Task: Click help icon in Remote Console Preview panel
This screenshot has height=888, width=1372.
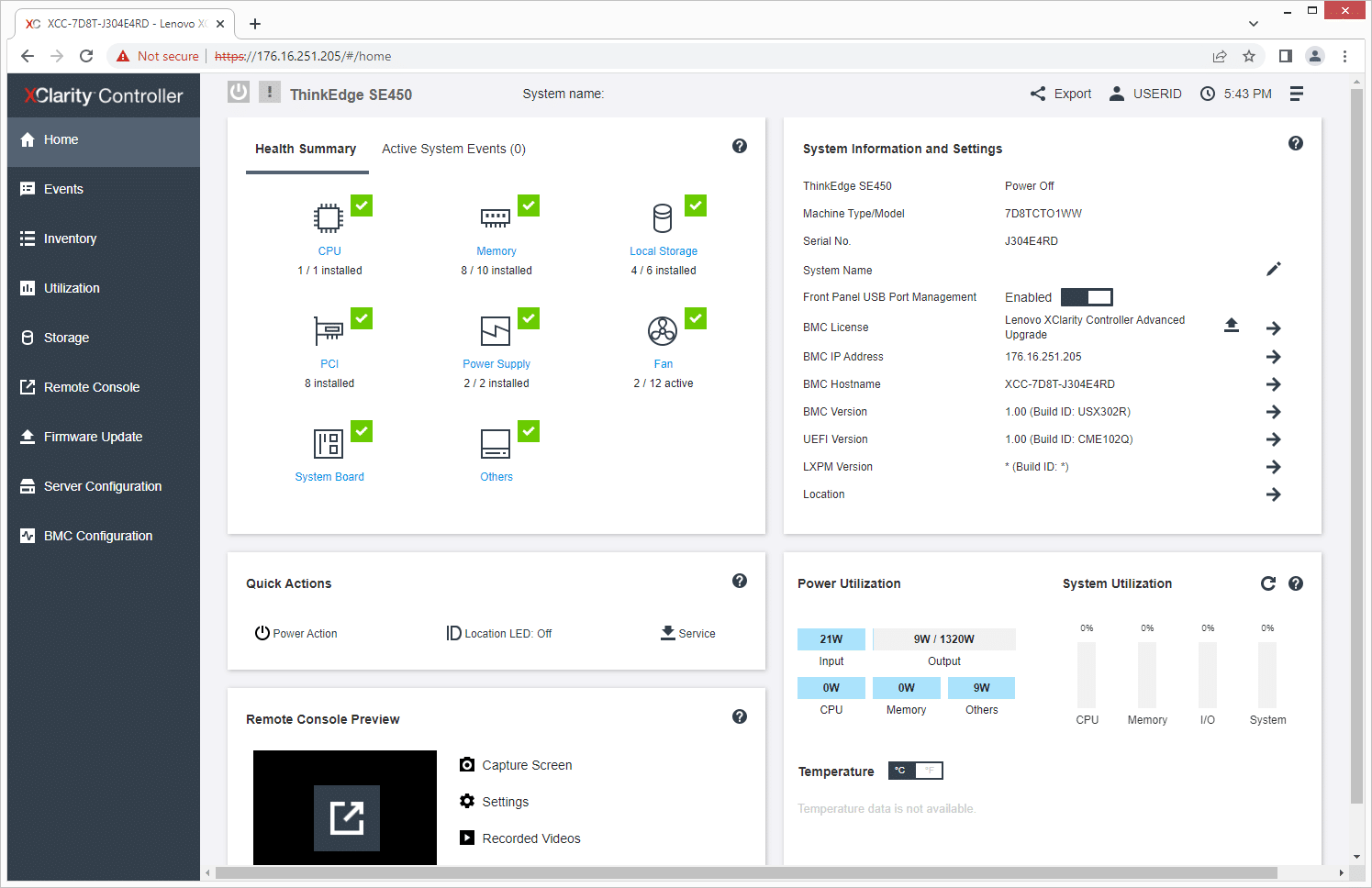Action: tap(740, 716)
